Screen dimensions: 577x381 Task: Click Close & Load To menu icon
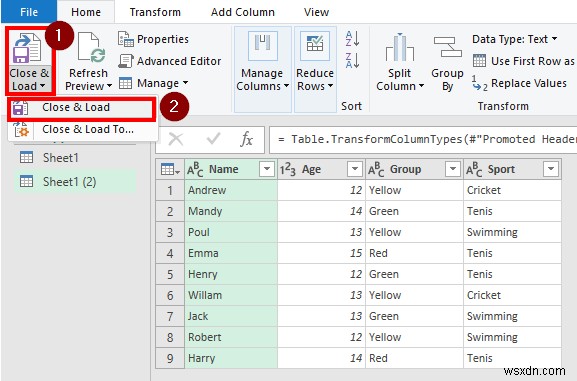coord(21,130)
